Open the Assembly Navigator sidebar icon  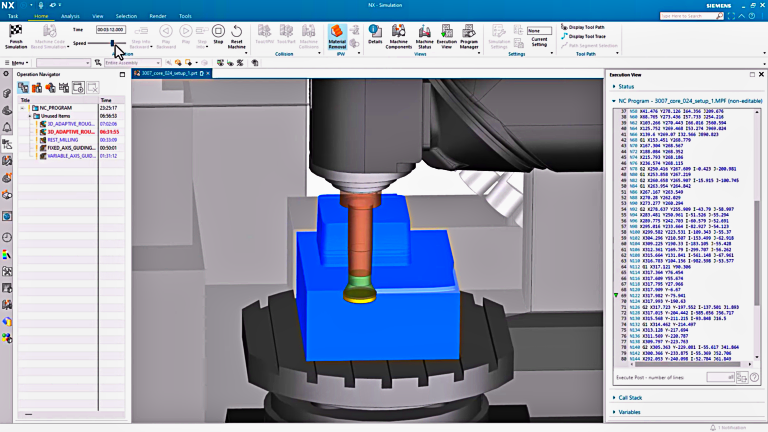[x=7, y=93]
